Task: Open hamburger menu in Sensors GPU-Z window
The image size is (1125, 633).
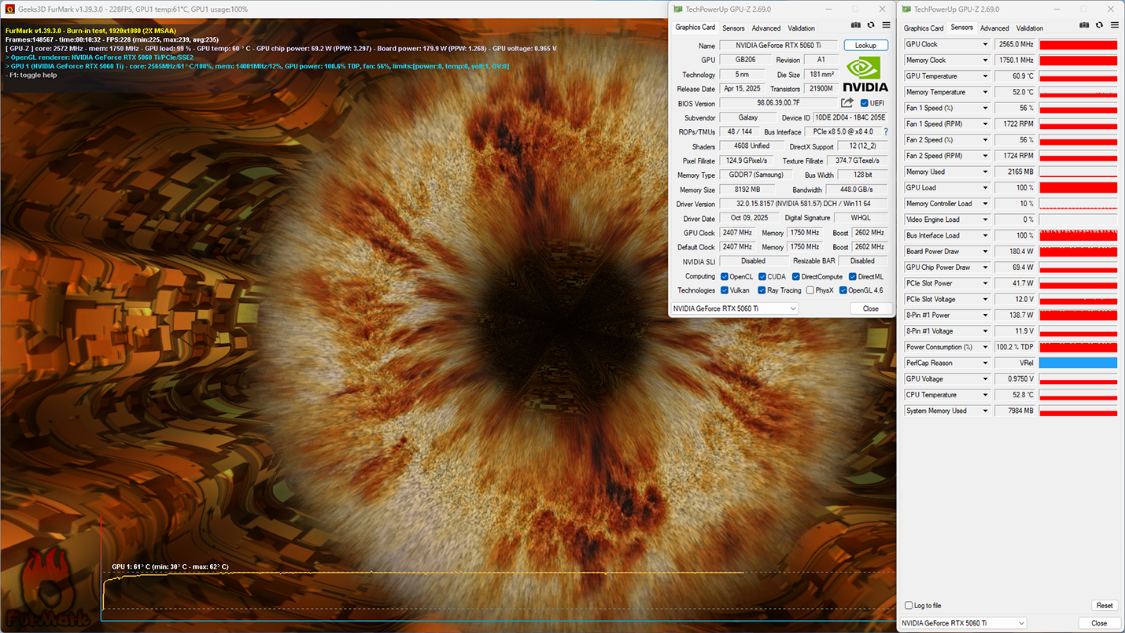Action: [x=1114, y=25]
